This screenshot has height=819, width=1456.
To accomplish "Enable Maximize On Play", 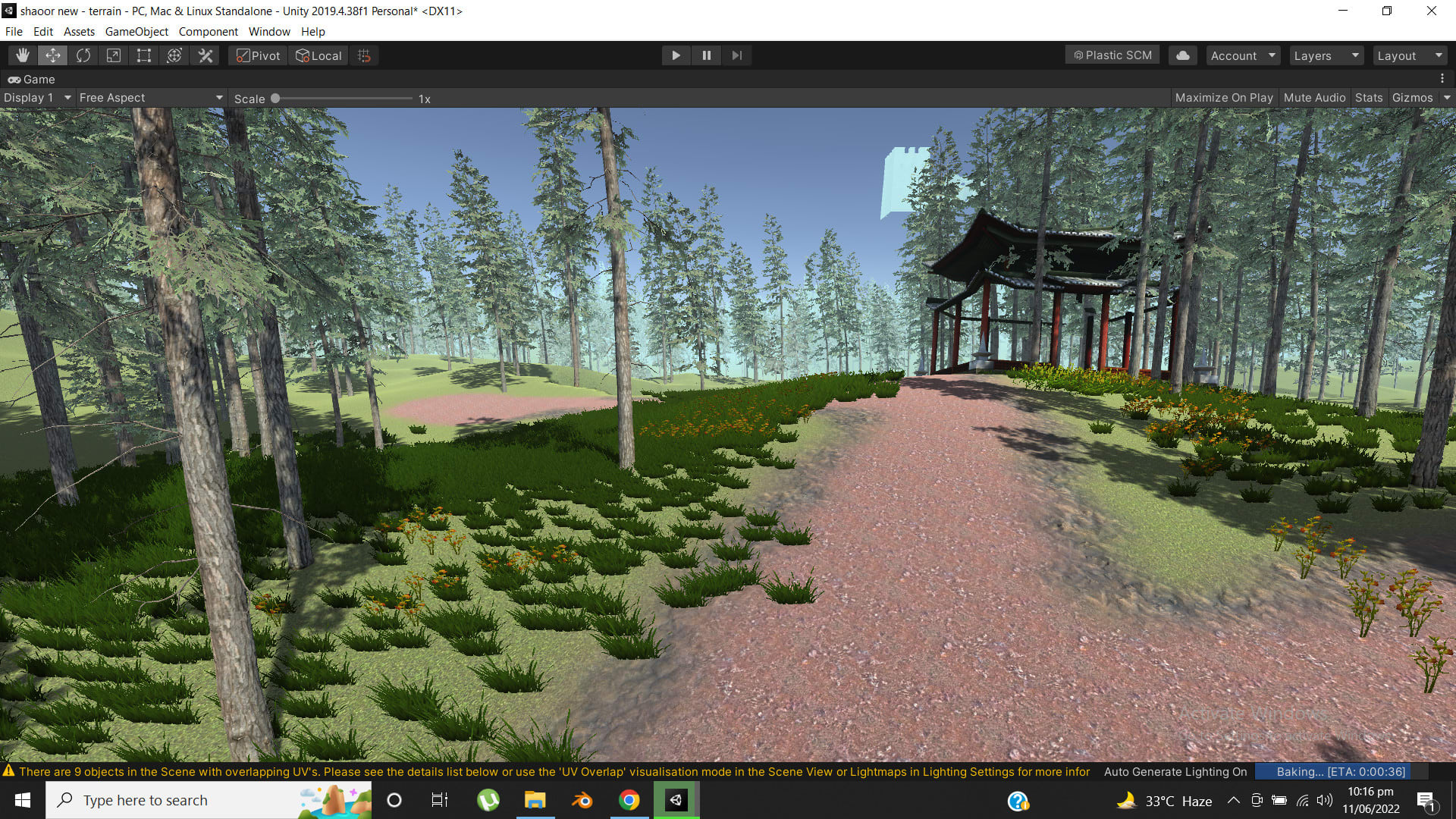I will [x=1223, y=97].
